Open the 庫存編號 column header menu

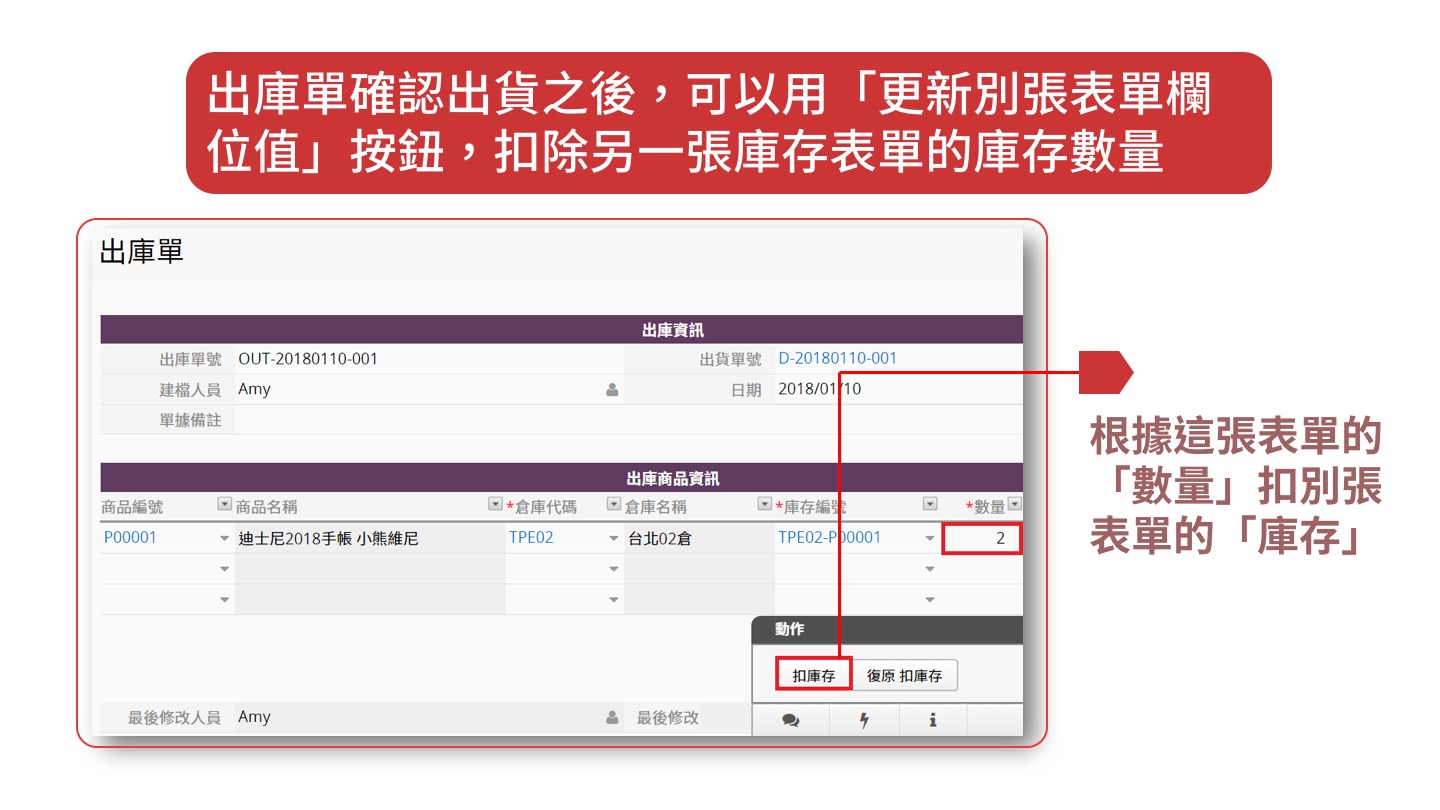click(x=930, y=505)
